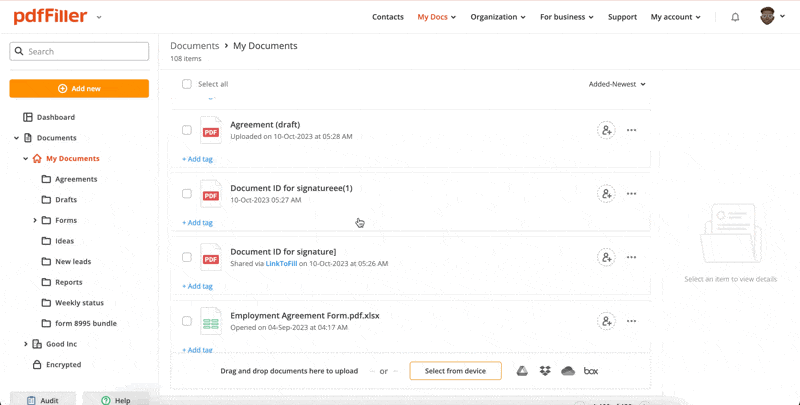
Task: Check the Select all checkbox
Action: pyautogui.click(x=187, y=84)
